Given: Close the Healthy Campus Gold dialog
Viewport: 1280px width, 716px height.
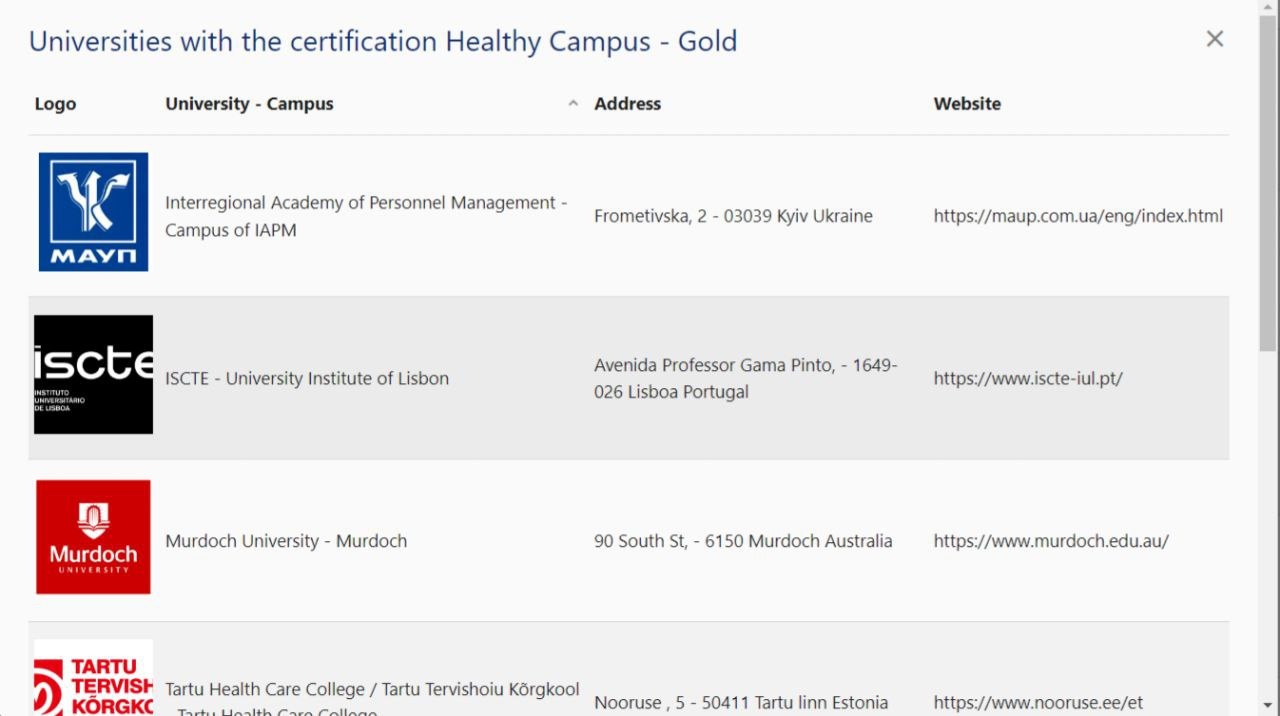Looking at the screenshot, I should (1214, 39).
